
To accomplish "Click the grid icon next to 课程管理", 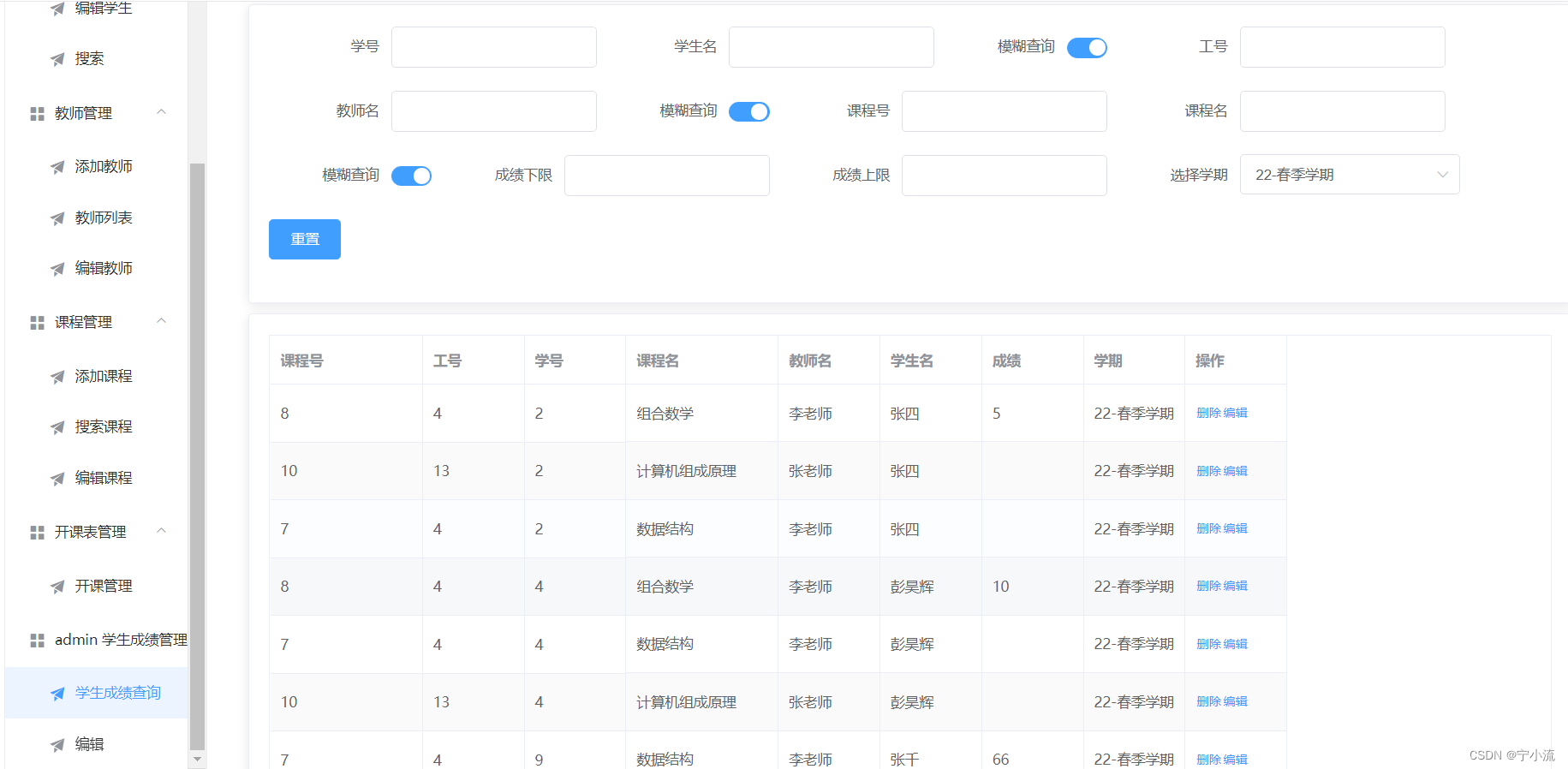I will point(37,323).
